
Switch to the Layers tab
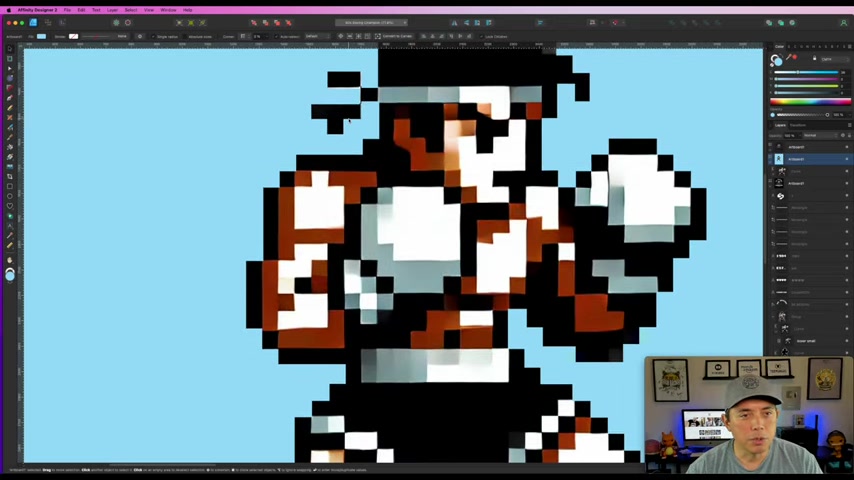[780, 125]
